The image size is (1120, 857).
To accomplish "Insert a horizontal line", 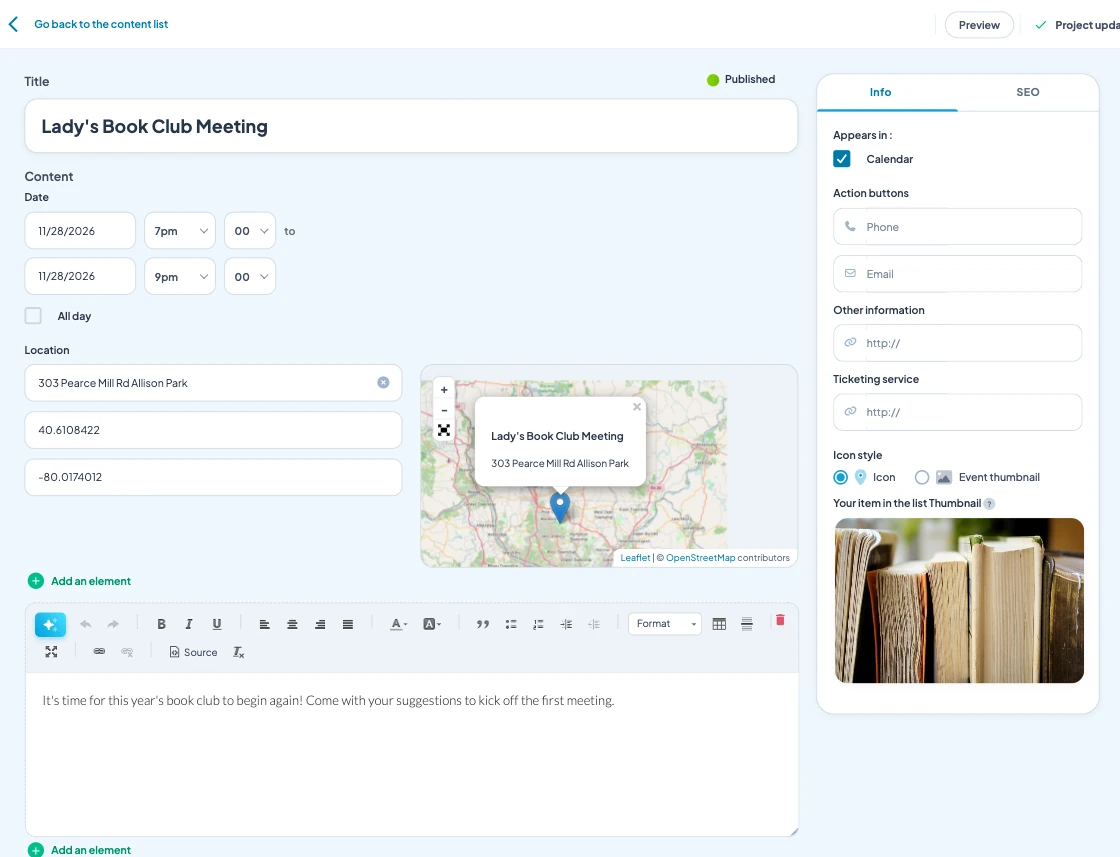I will [746, 624].
